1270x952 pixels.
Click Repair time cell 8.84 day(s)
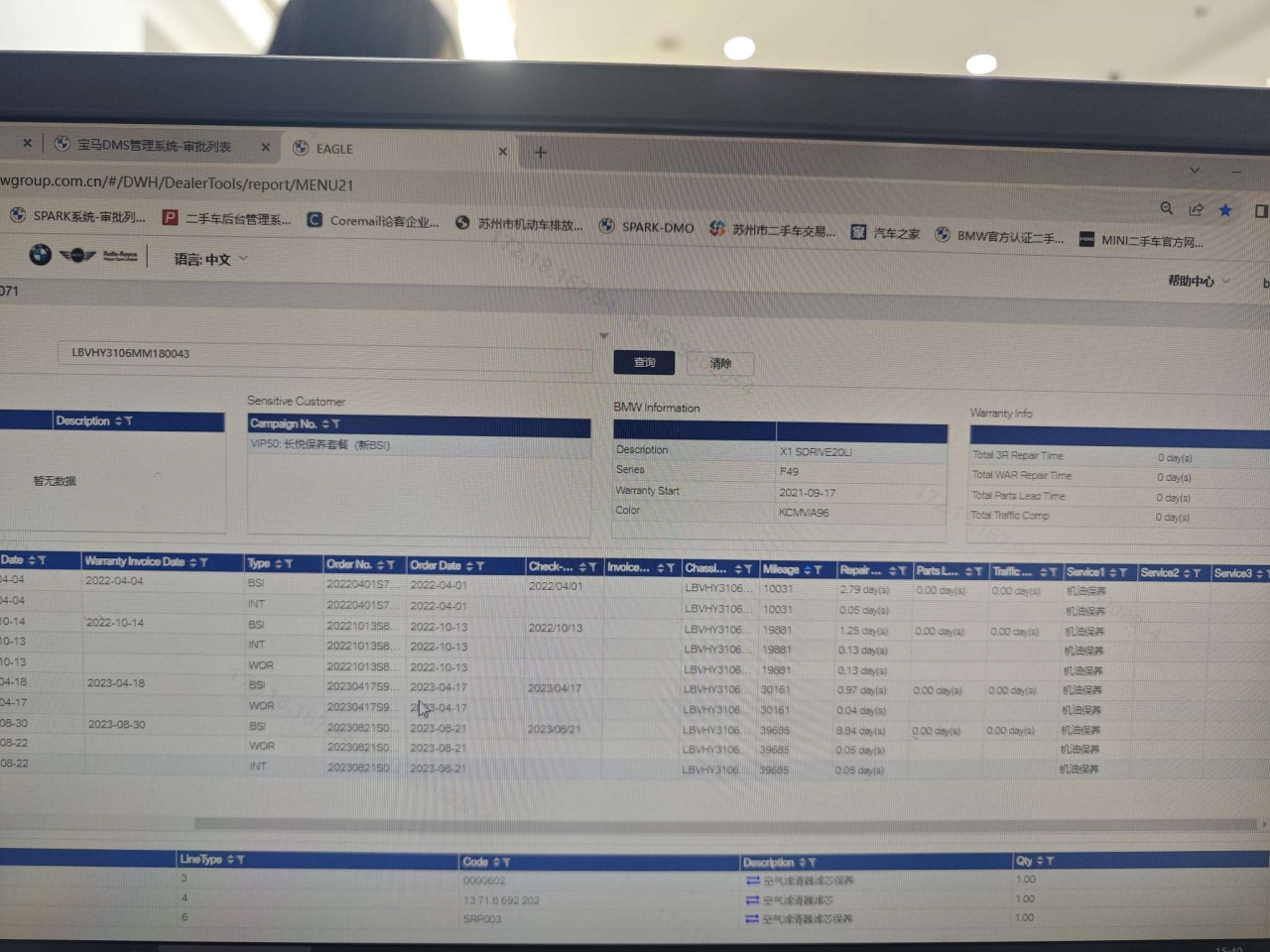(x=860, y=731)
